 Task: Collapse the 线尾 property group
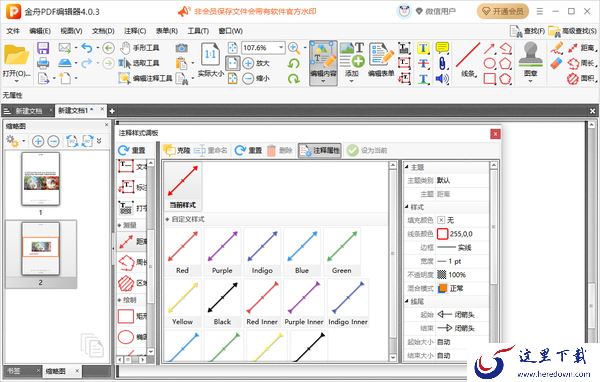(x=407, y=302)
